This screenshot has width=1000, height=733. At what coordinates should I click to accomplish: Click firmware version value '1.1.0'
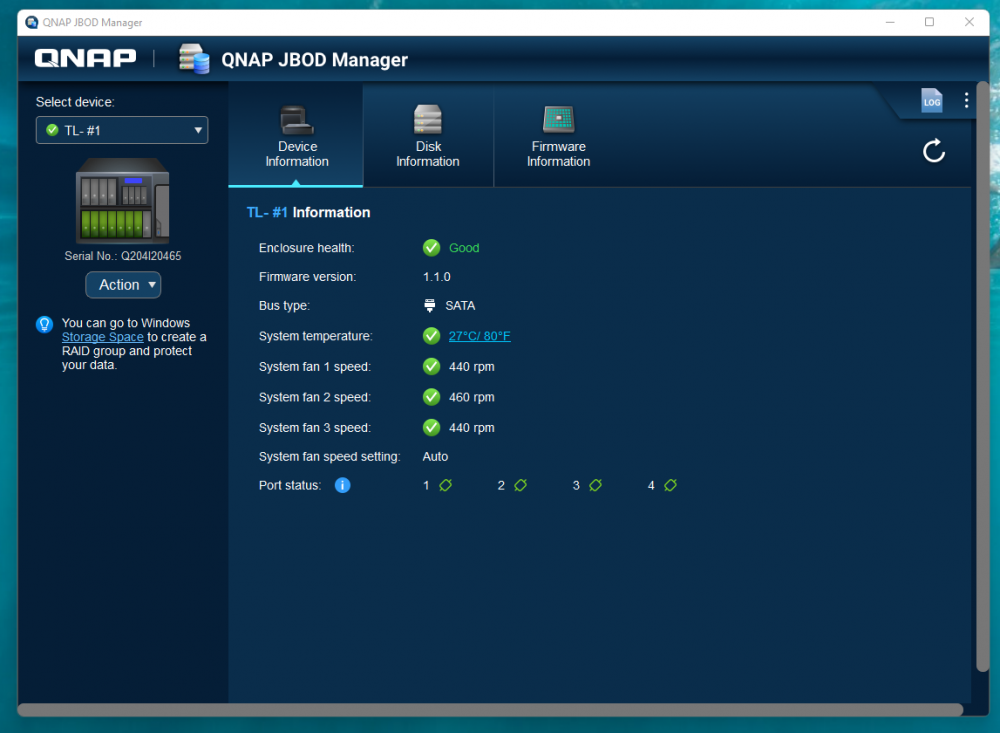[437, 277]
